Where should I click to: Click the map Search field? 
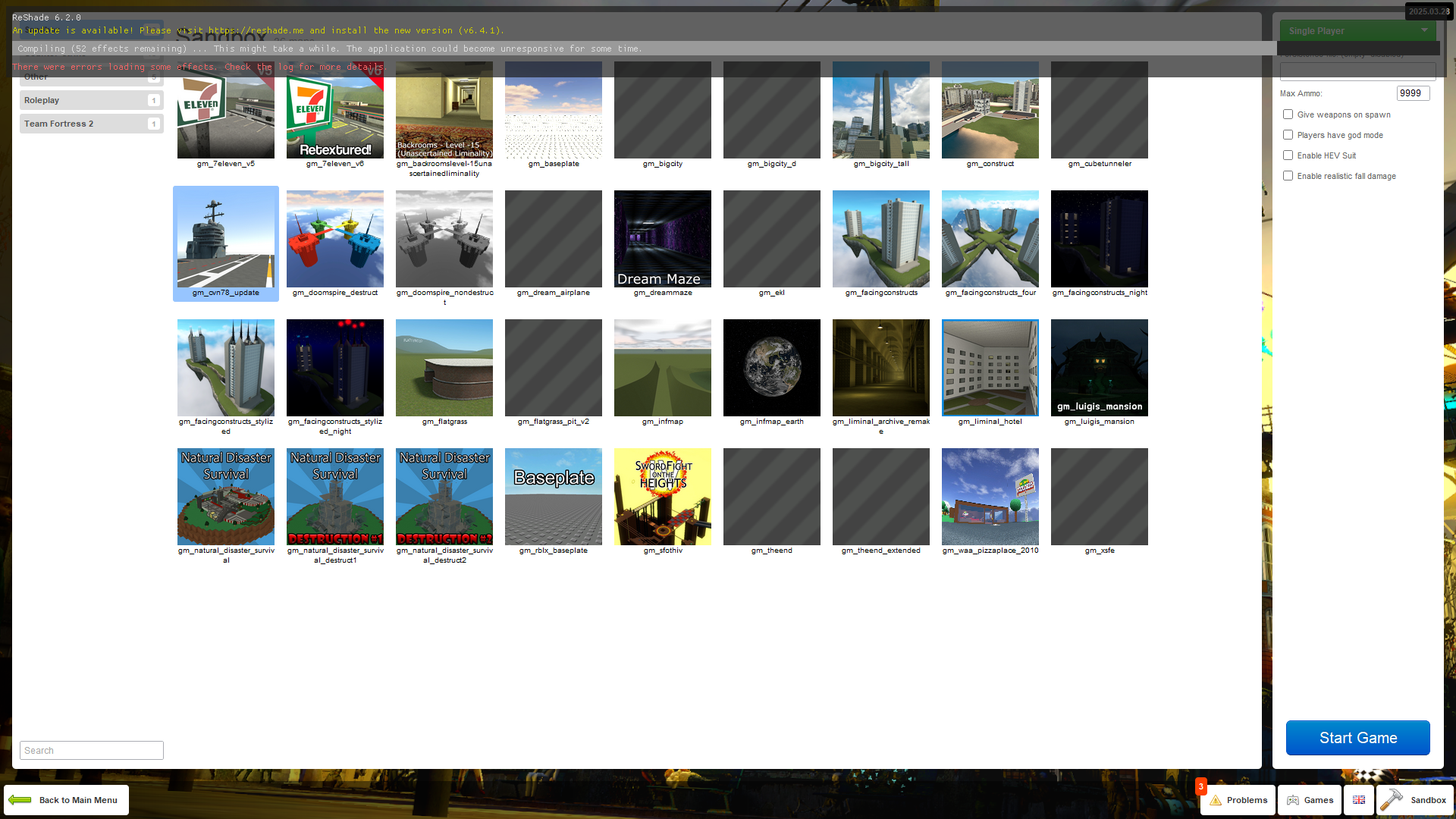[91, 751]
